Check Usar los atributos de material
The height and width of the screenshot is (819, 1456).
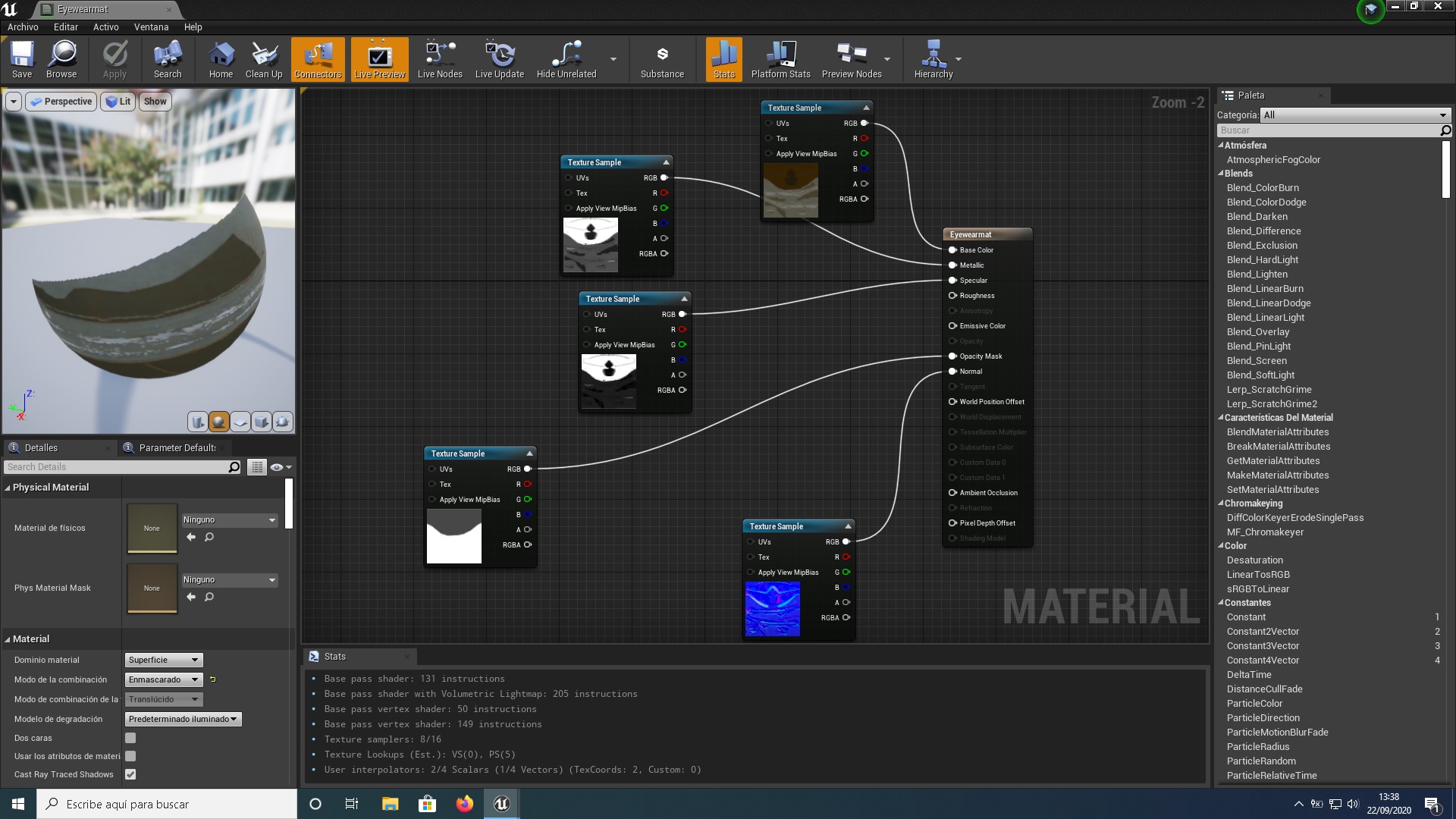(130, 756)
